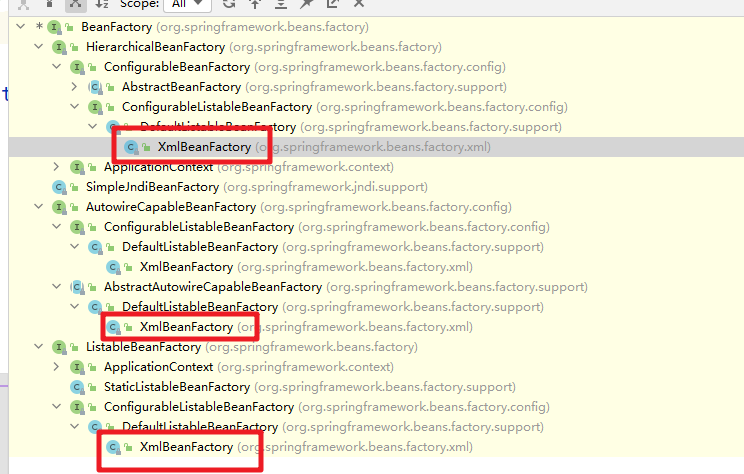Close the hierarchy tab with X icon
Screen dimensions: 744x474
pos(359,4)
